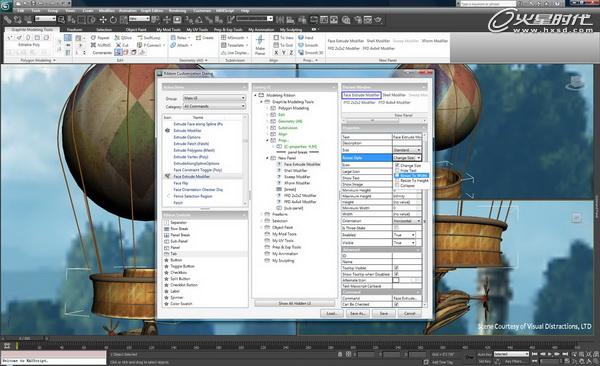Collapse the New Panel tree node
Image resolution: width=600 pixels, height=366 pixels.
point(267,158)
